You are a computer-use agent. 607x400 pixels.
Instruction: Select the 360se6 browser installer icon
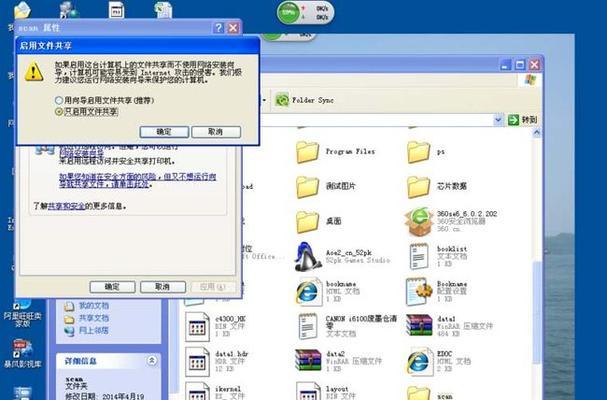coord(418,221)
